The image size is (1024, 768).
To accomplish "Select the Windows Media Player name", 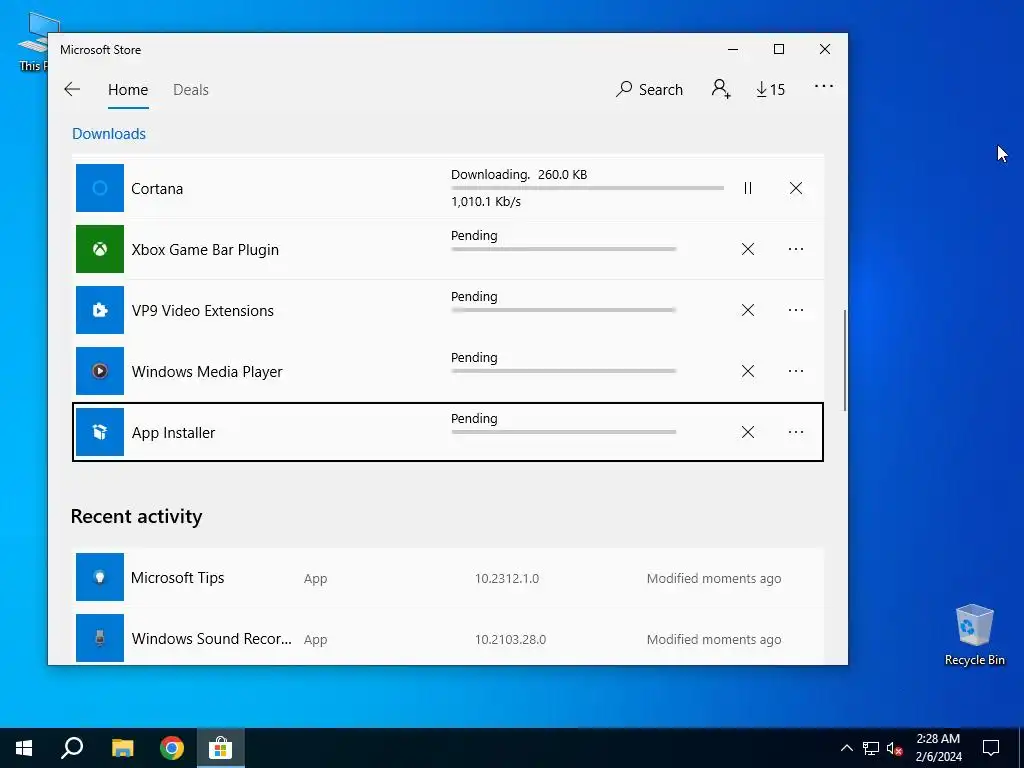I will [x=207, y=372].
